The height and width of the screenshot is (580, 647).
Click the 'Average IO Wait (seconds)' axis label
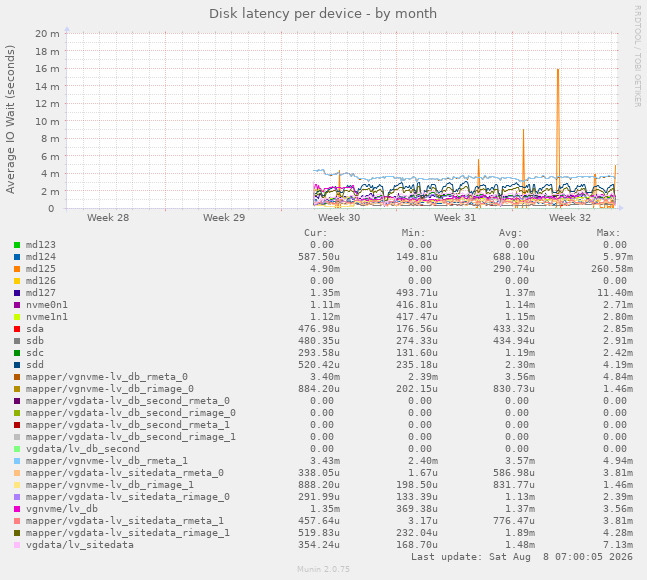(x=10, y=119)
